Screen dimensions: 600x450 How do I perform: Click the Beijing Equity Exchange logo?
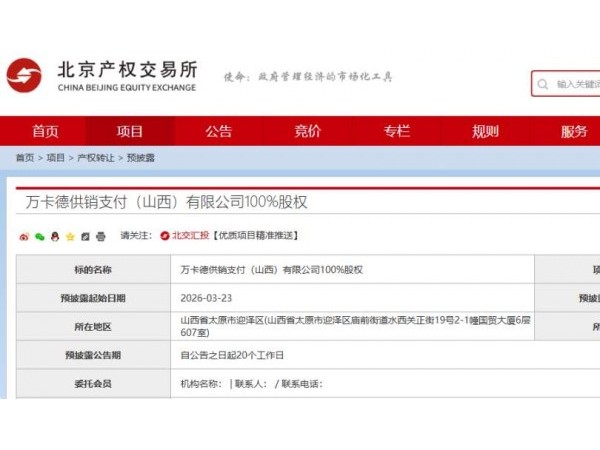coord(24,75)
